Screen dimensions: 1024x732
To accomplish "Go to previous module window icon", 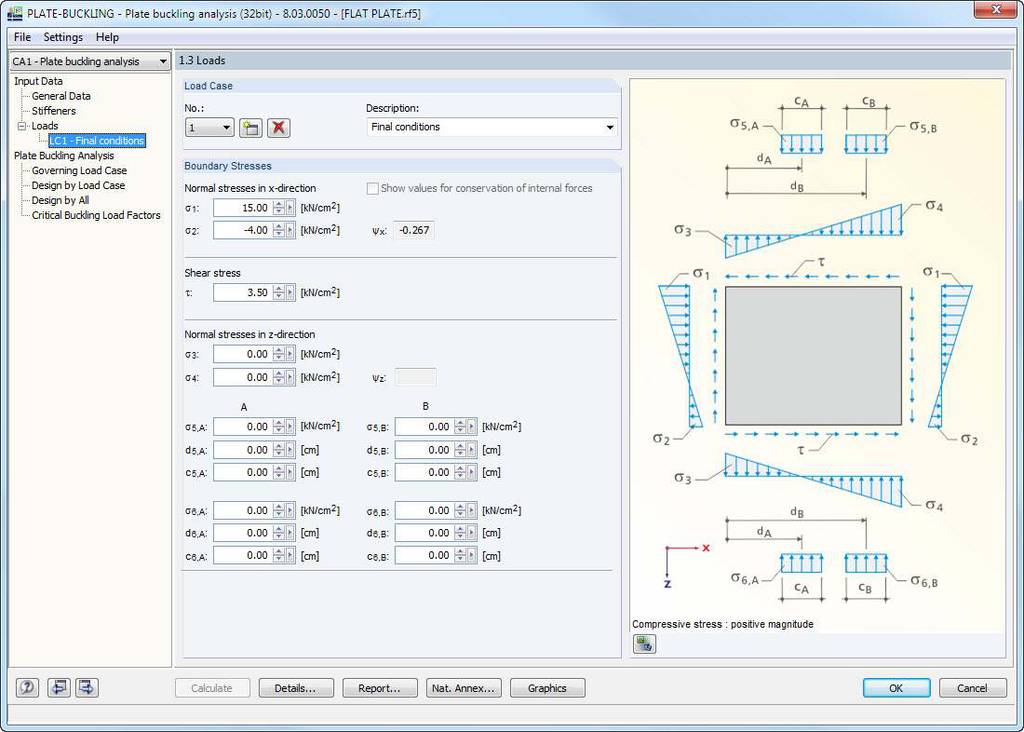I will (x=59, y=688).
